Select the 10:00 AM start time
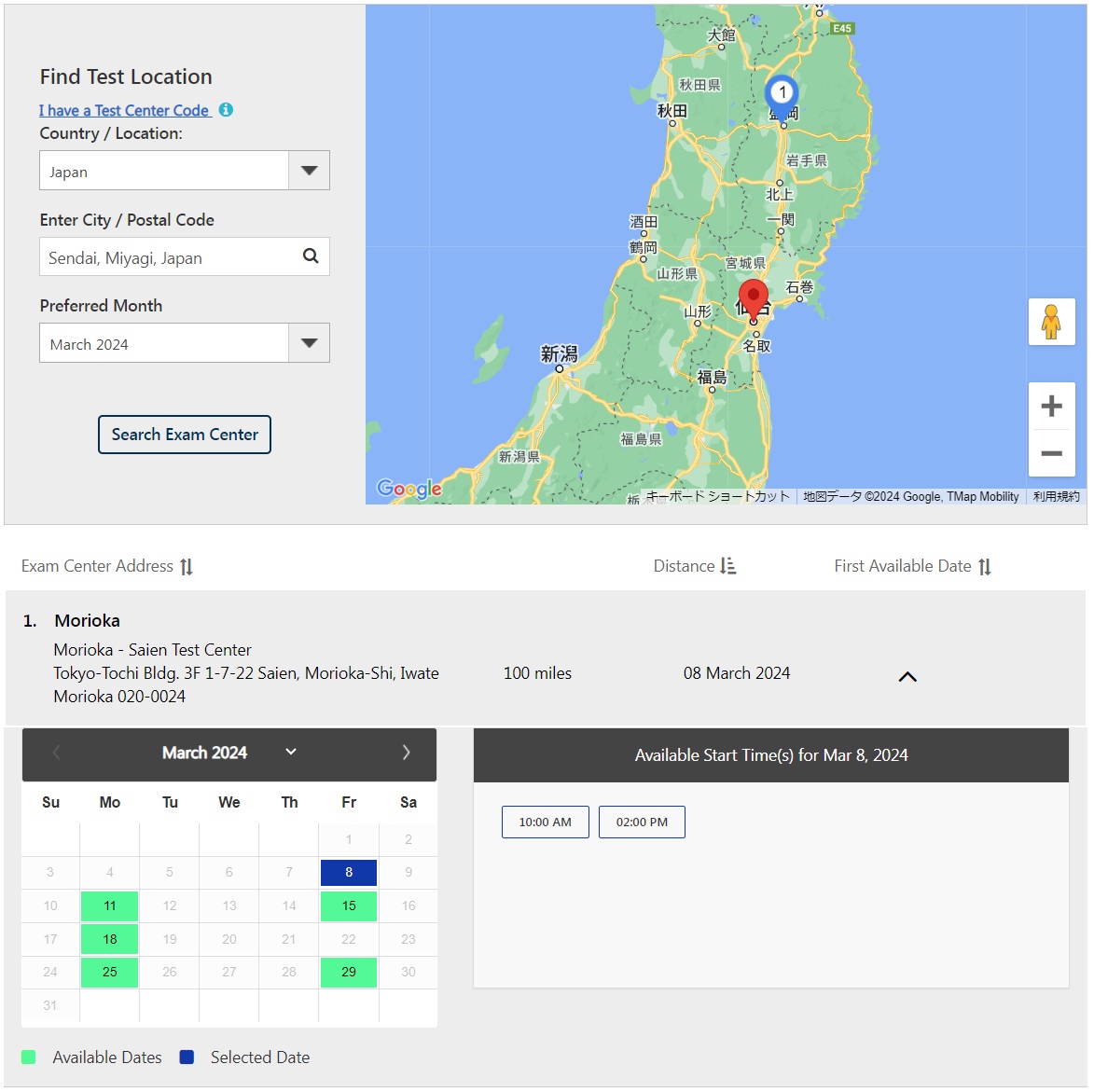 point(545,822)
